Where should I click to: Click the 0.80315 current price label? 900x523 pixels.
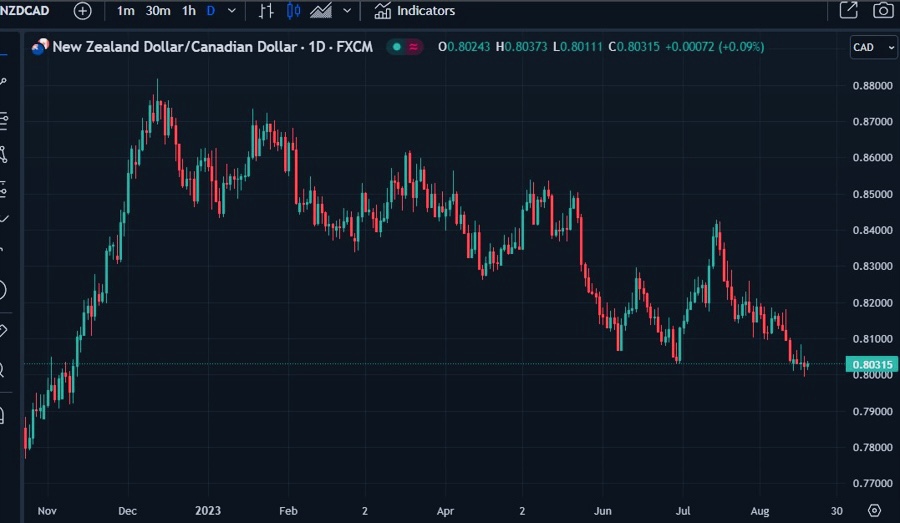click(871, 365)
